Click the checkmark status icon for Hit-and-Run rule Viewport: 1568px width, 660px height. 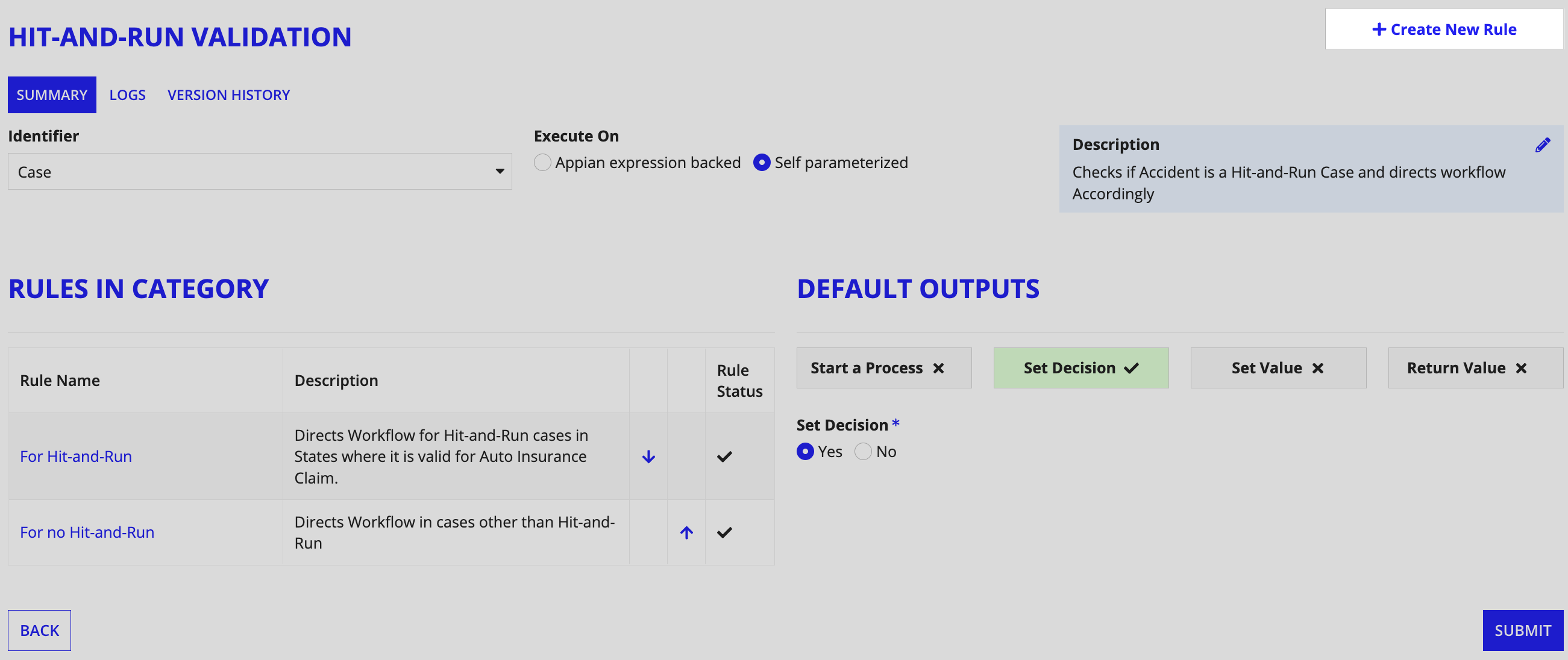click(x=724, y=456)
